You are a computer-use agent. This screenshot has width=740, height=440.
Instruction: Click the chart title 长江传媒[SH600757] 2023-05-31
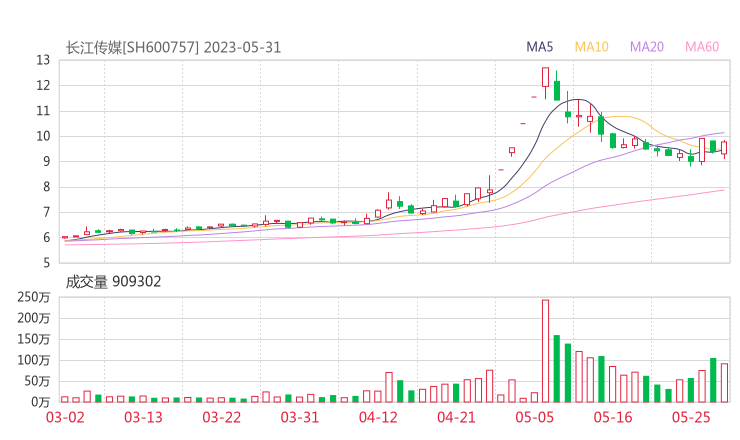point(173,48)
